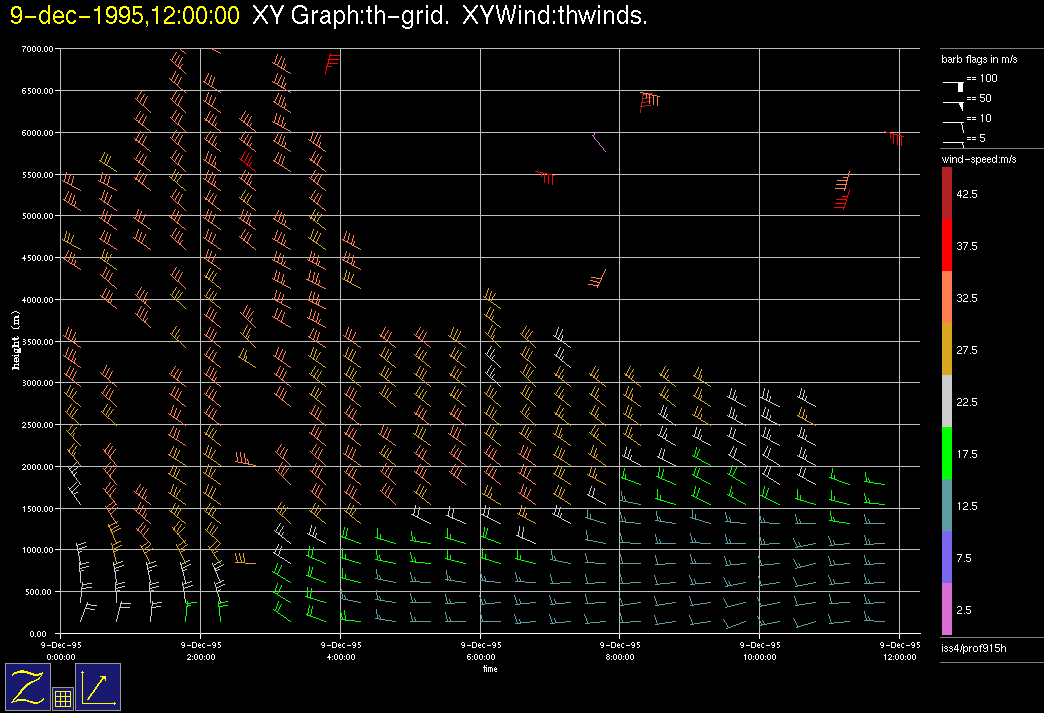Click the 'wind-speed:m/s' legend heading
Image resolution: width=1044 pixels, height=713 pixels.
pos(979,159)
